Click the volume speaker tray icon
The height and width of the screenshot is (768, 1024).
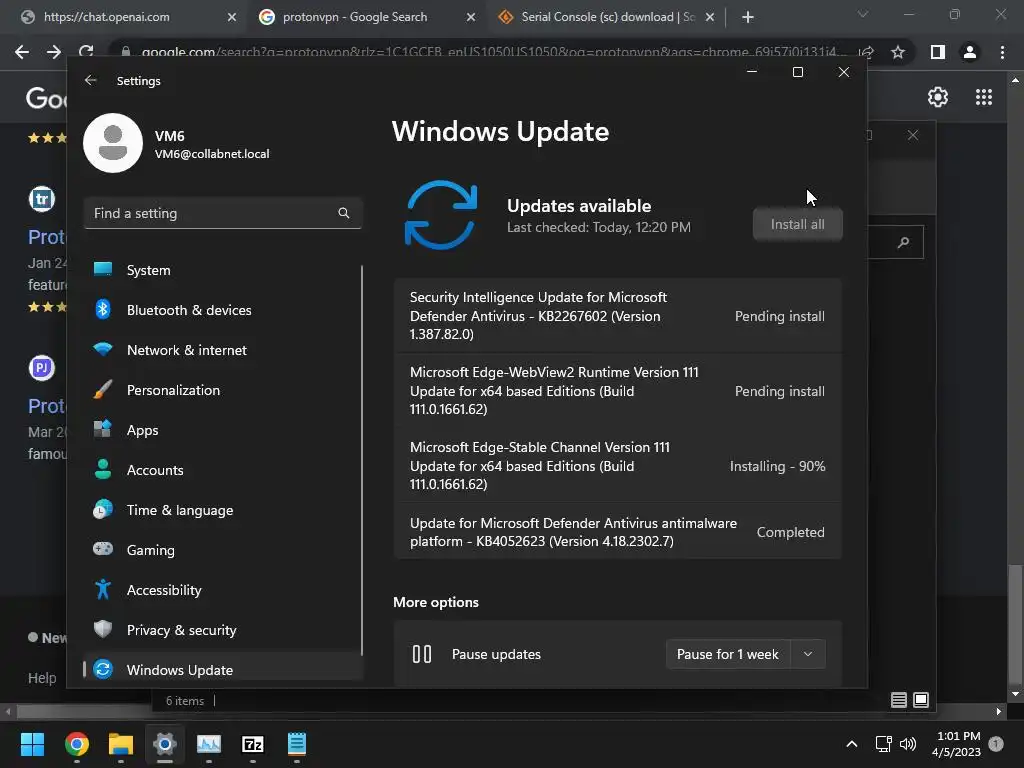click(908, 744)
